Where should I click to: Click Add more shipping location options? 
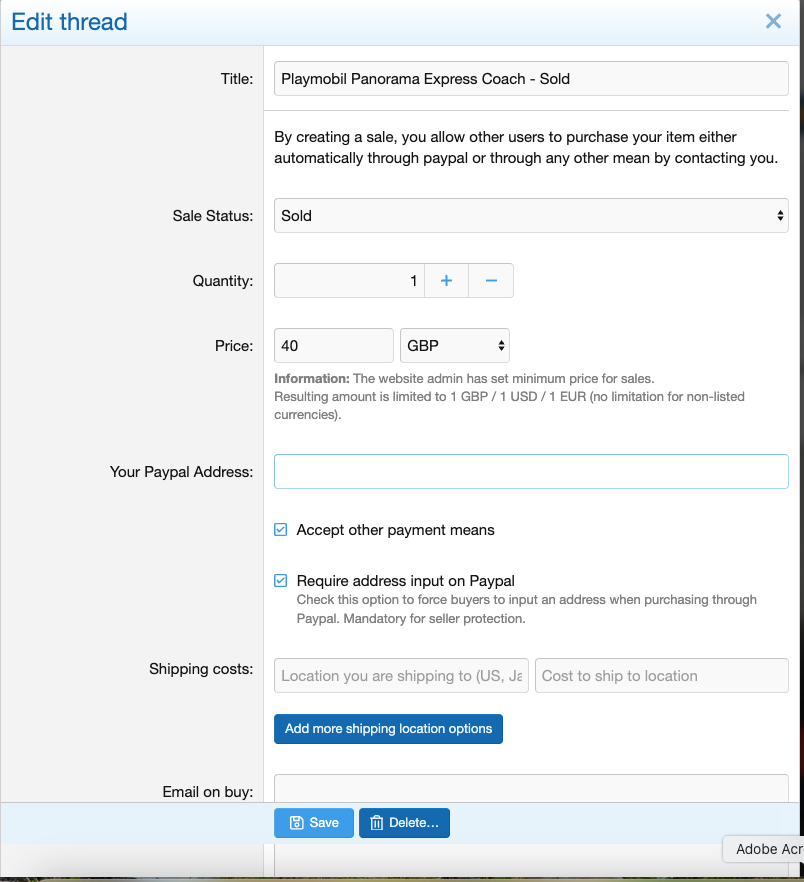(x=388, y=729)
